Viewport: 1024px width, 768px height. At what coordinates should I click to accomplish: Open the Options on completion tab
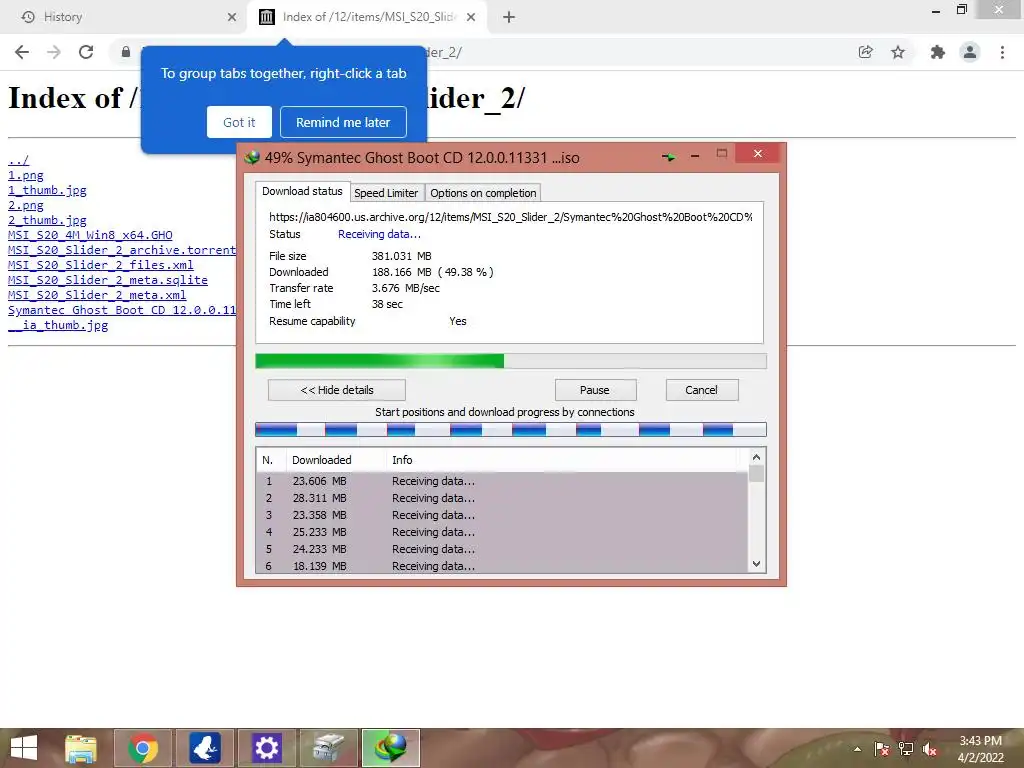pyautogui.click(x=483, y=193)
